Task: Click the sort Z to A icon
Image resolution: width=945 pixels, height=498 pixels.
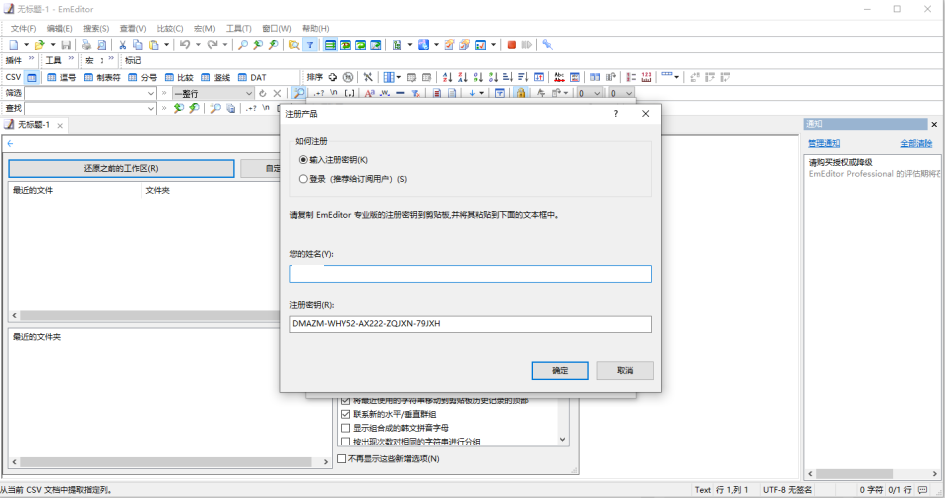Action: coord(462,77)
